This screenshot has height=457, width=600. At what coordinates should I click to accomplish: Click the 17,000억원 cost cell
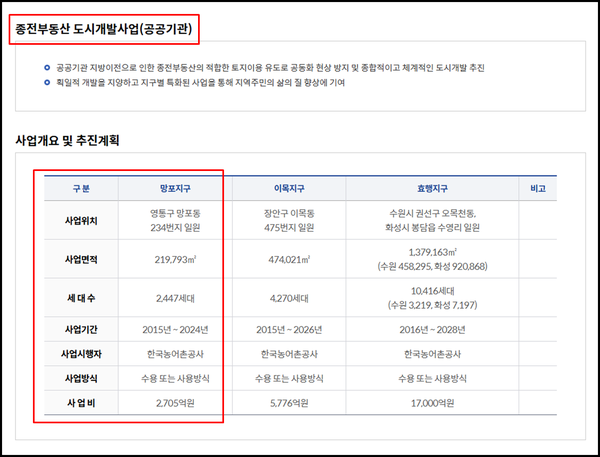coord(432,403)
